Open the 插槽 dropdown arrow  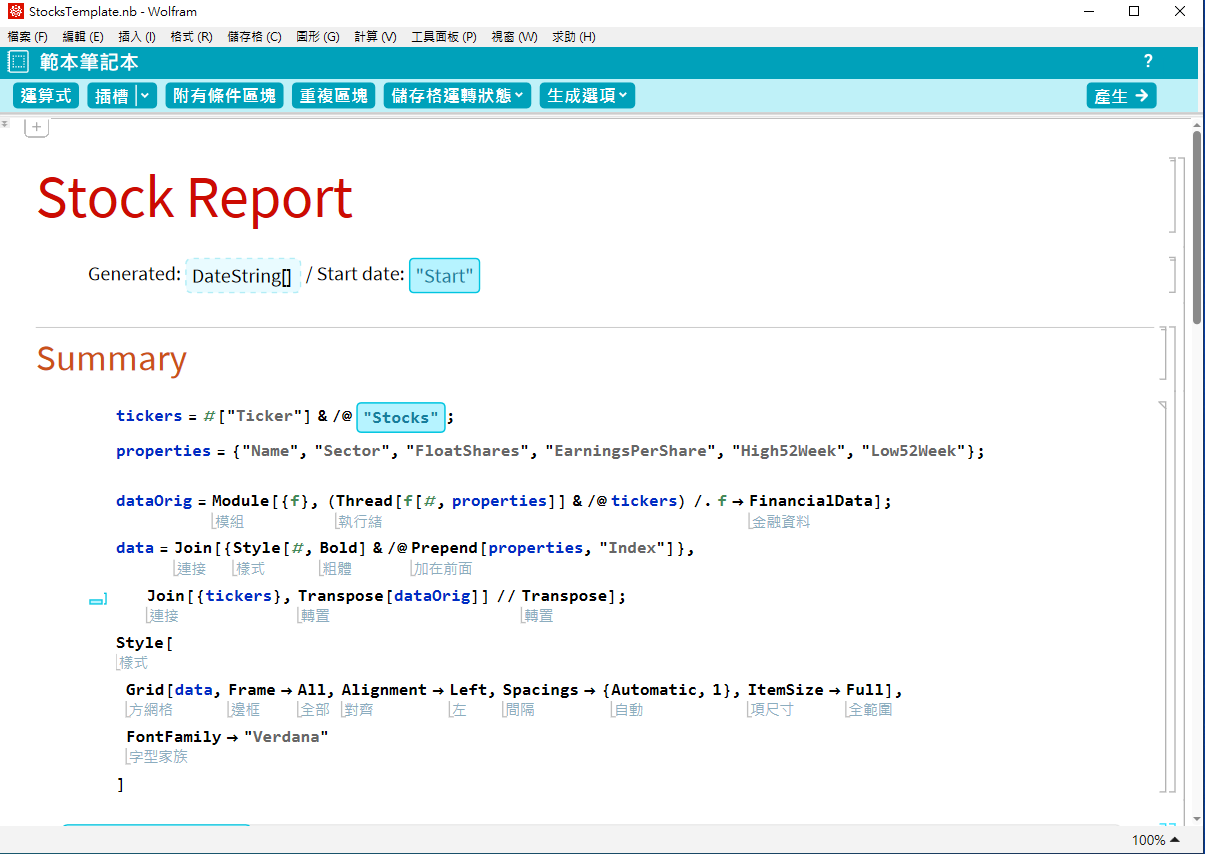(x=146, y=96)
